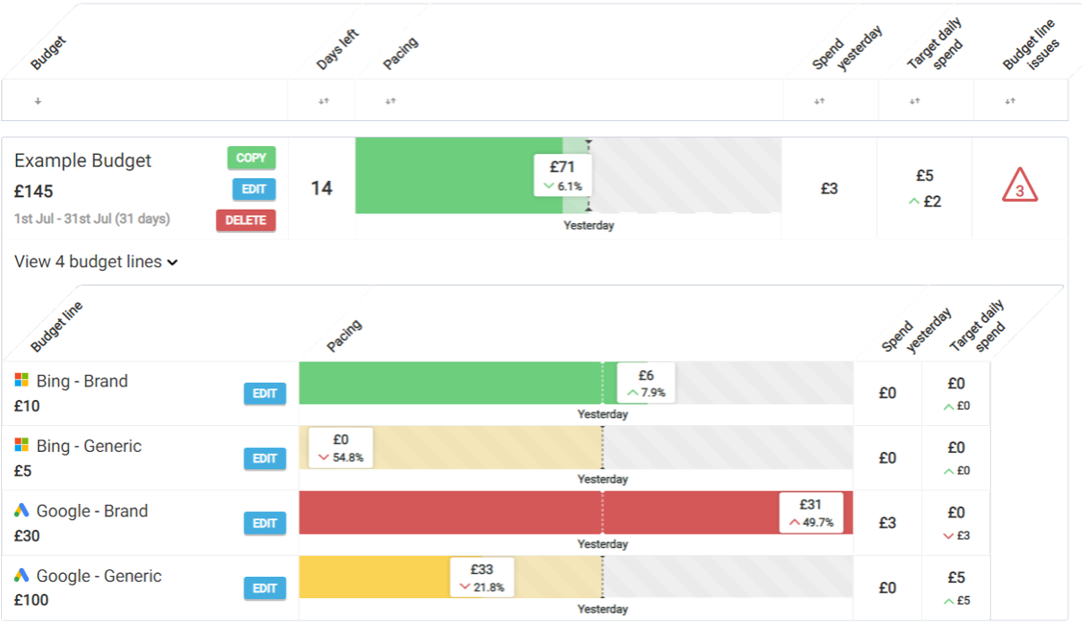Edit the Google - Generic budget line
Screen dimensions: 1088x625
tap(264, 588)
